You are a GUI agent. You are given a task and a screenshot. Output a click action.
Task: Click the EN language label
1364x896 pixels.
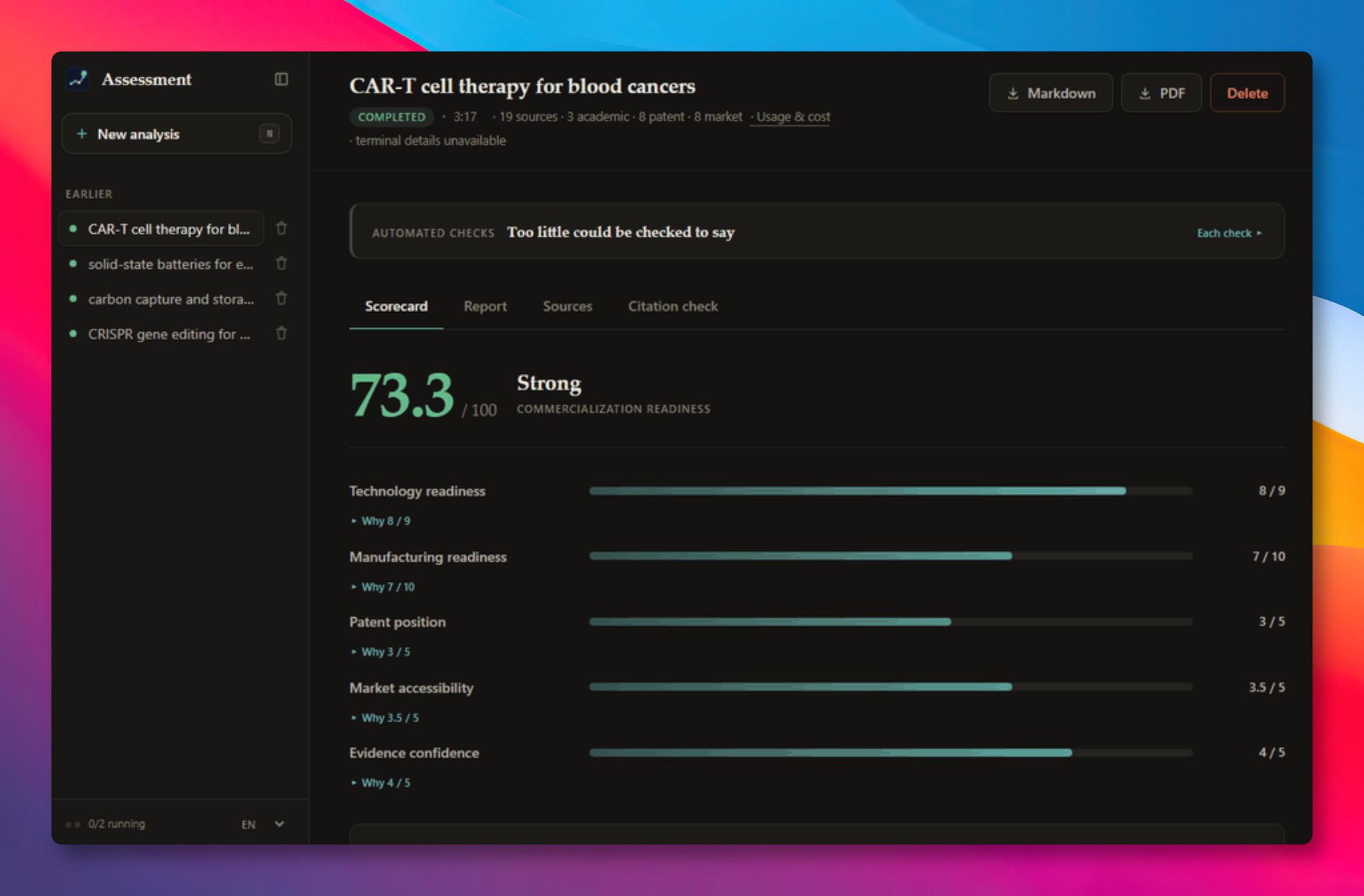248,824
